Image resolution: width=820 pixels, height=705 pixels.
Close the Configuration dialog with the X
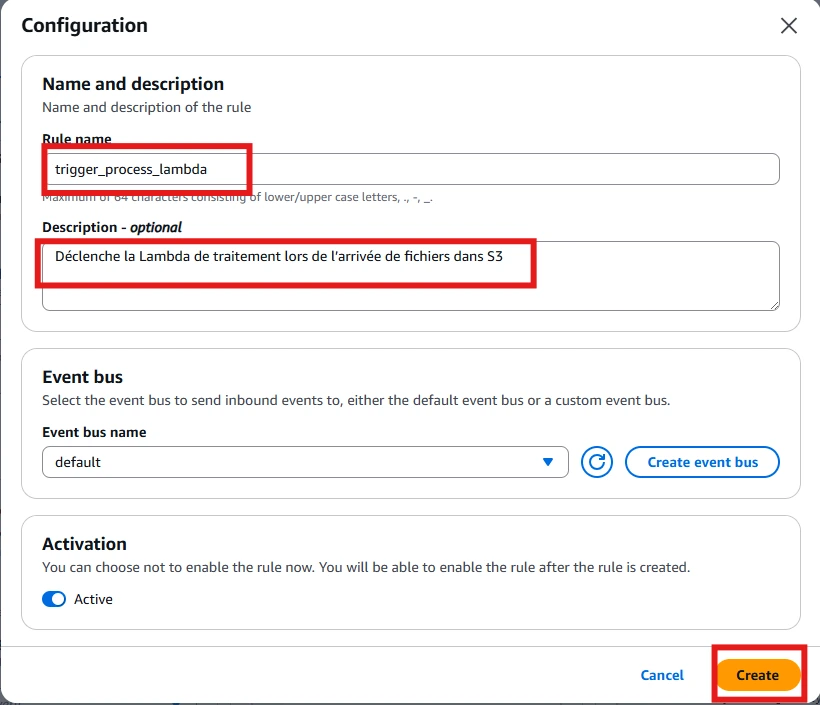(789, 26)
